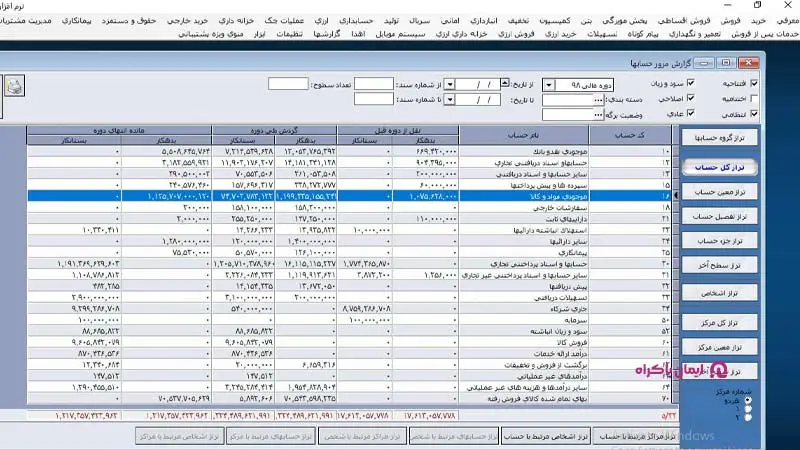
Task: Click the تا تاریخ date field
Action: coord(478,99)
